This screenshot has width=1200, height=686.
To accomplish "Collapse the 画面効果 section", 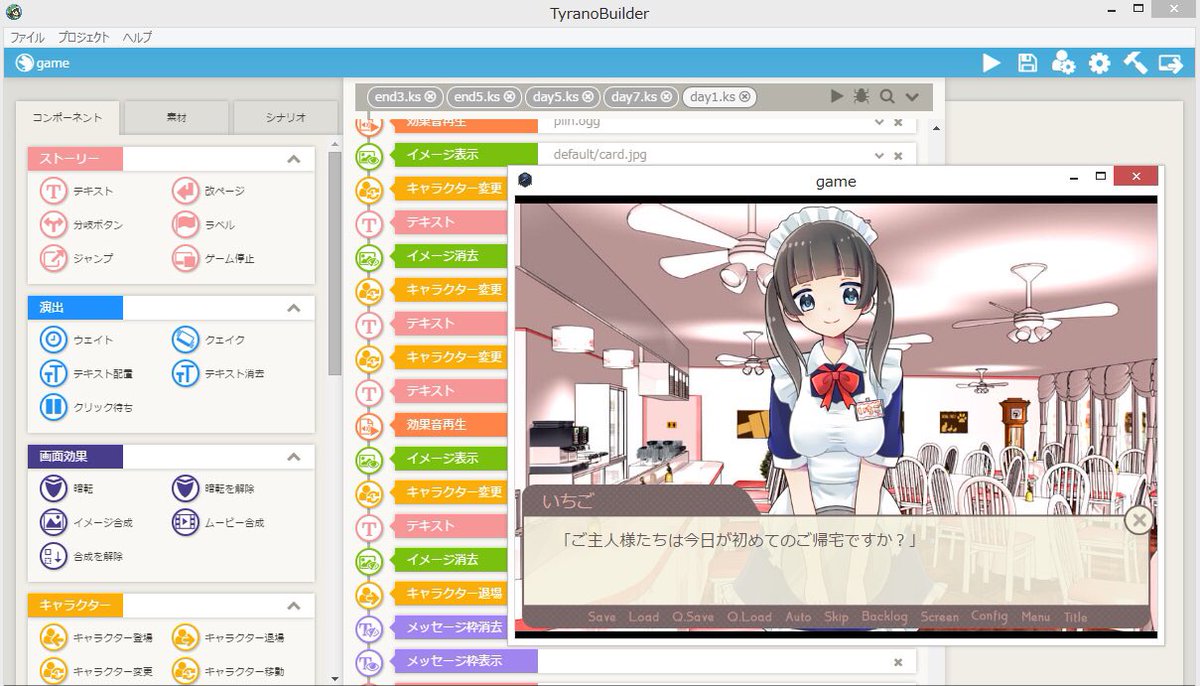I will pyautogui.click(x=294, y=457).
